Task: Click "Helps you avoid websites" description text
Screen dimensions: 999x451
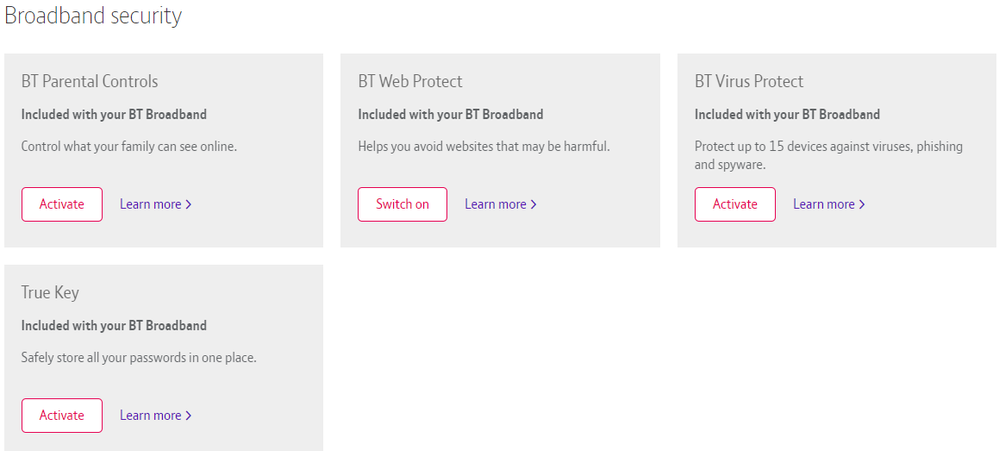Action: pos(483,146)
